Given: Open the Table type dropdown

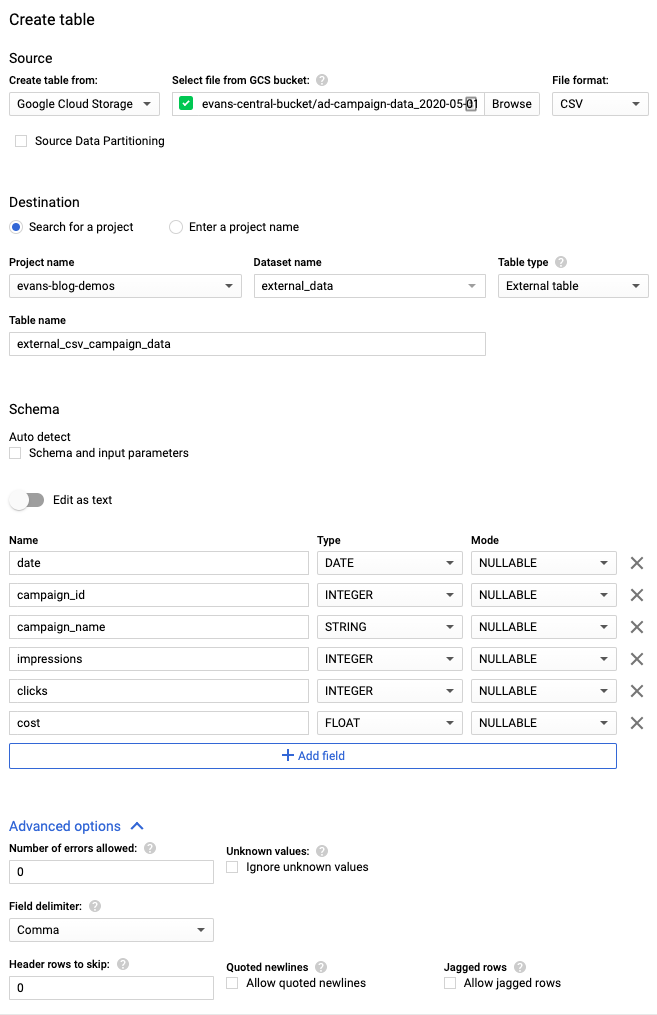Looking at the screenshot, I should click(573, 286).
